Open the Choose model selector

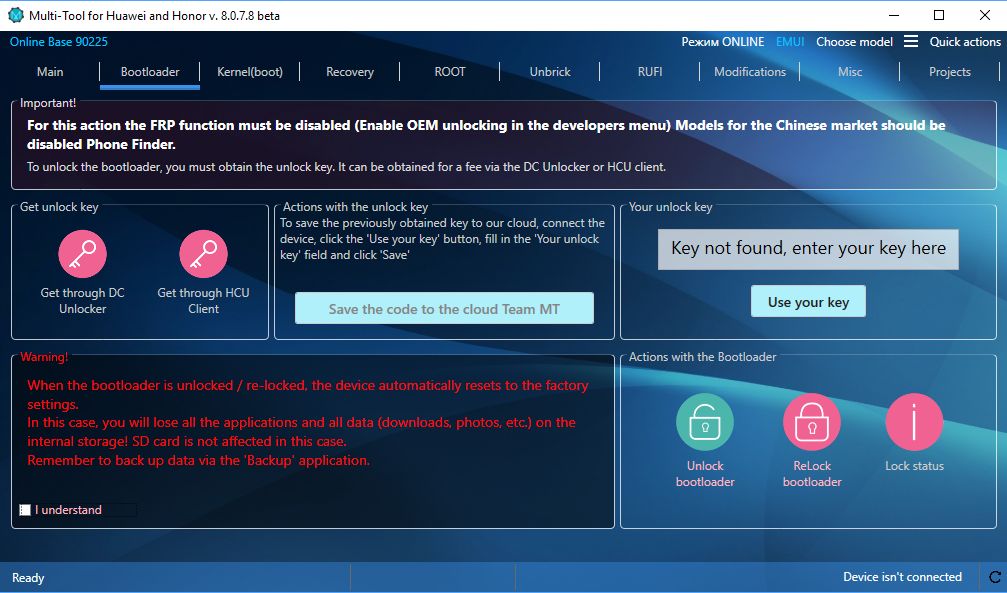pos(855,42)
